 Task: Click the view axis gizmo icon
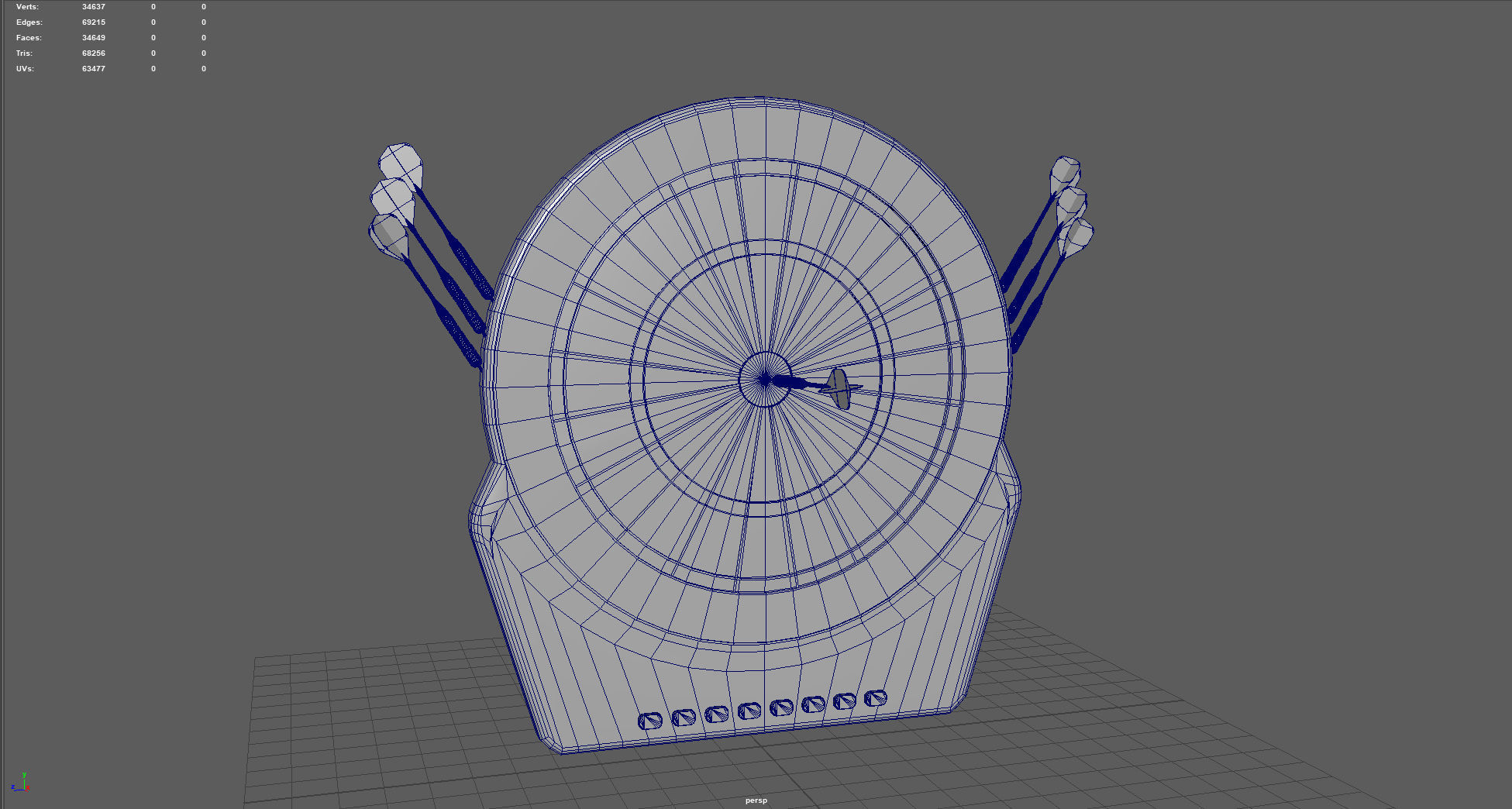point(21,783)
